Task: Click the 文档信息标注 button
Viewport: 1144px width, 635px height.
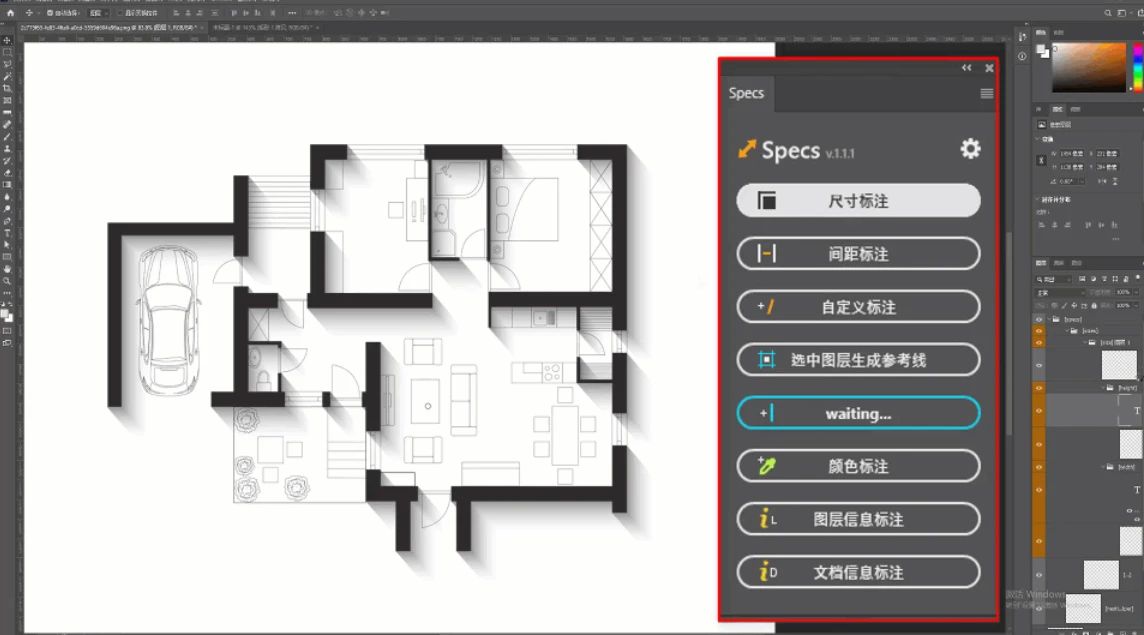Action: [x=858, y=572]
